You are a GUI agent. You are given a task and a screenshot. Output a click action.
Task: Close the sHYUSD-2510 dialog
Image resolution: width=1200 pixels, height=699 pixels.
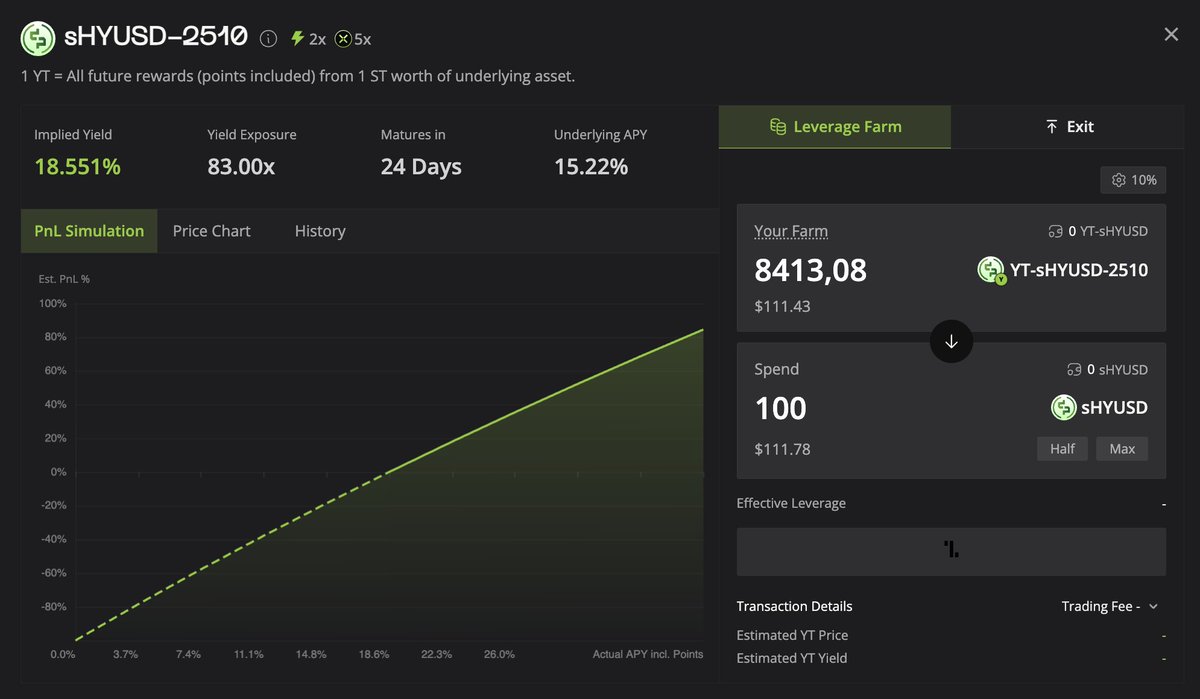click(1171, 35)
